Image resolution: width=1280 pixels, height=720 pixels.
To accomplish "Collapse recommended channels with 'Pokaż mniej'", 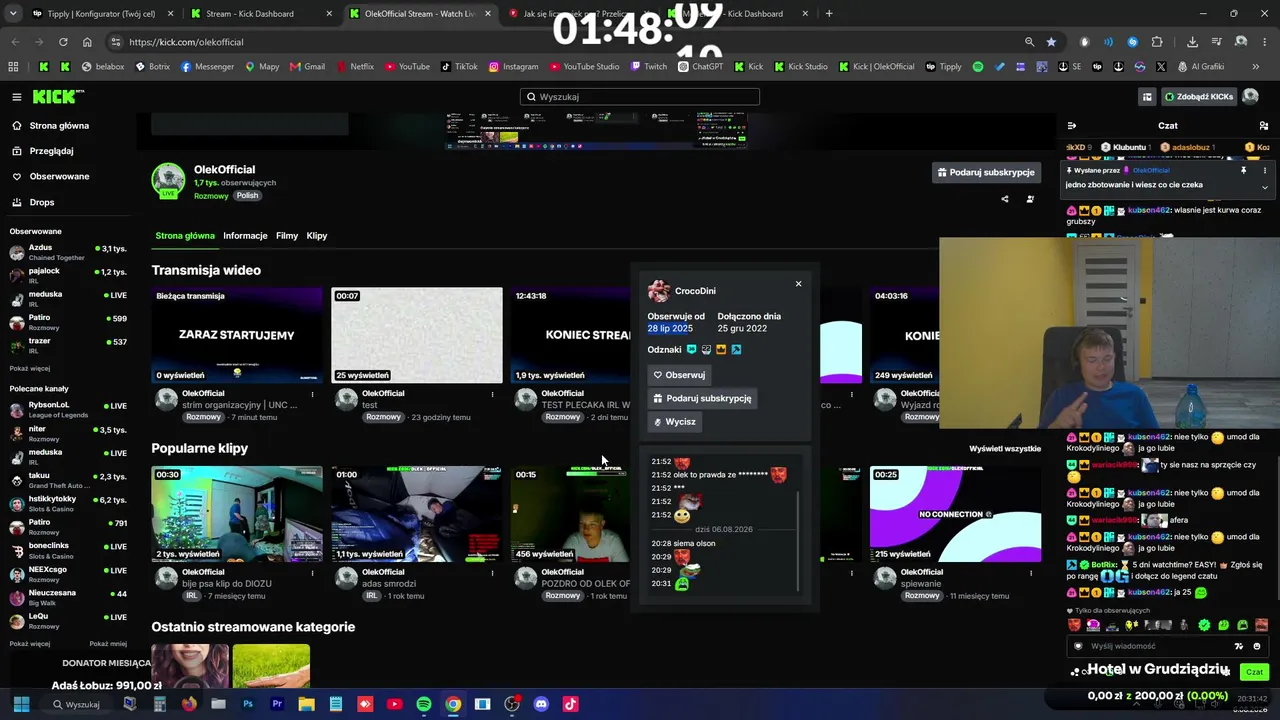I will 108,644.
